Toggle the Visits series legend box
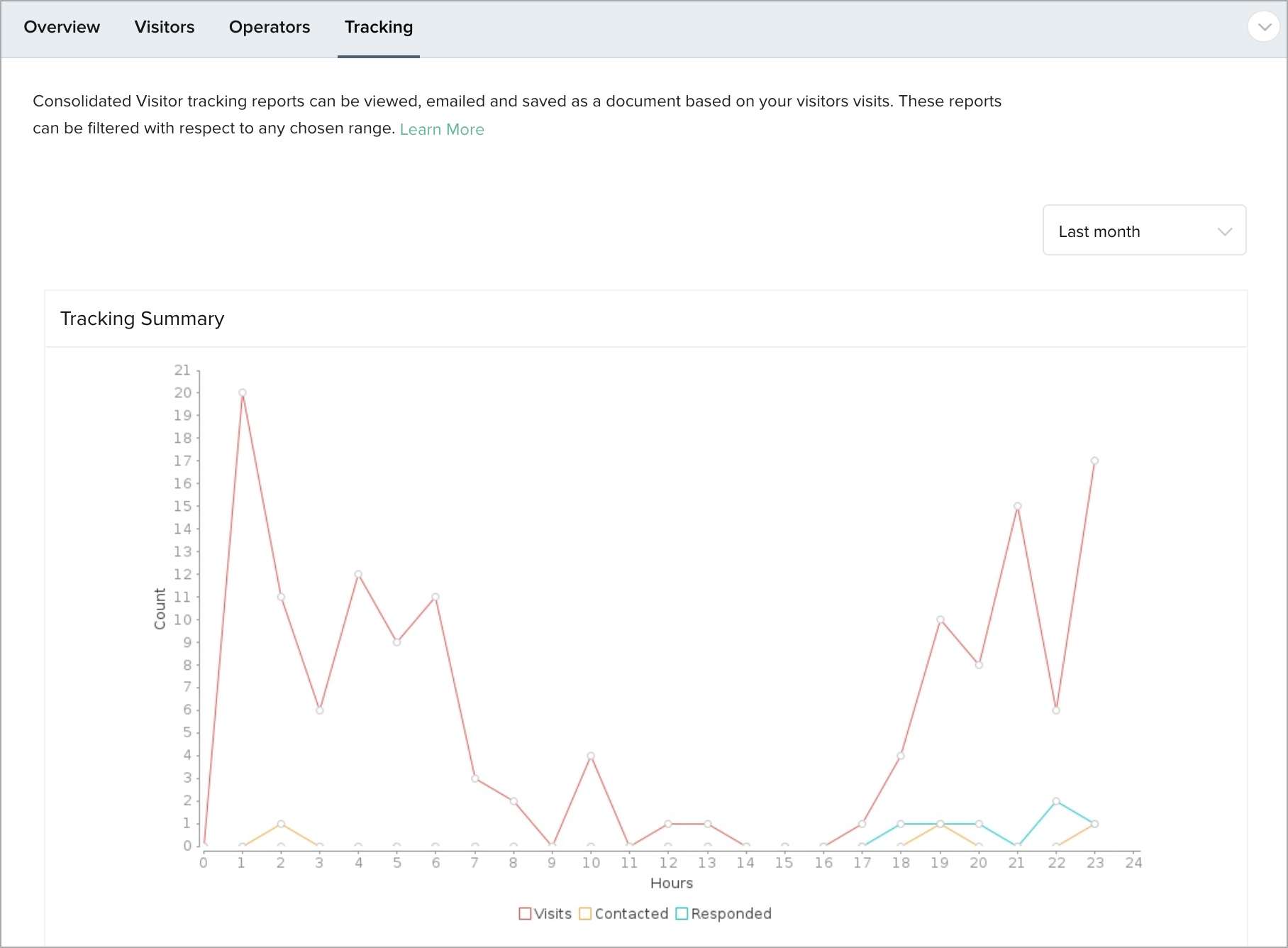 point(525,914)
